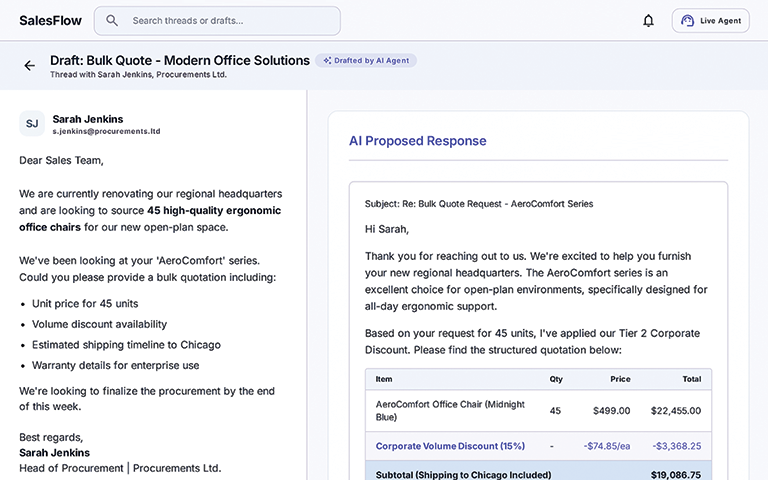Click 'Warranty details for enterprise use' bullet
This screenshot has height=480, width=768.
(116, 365)
